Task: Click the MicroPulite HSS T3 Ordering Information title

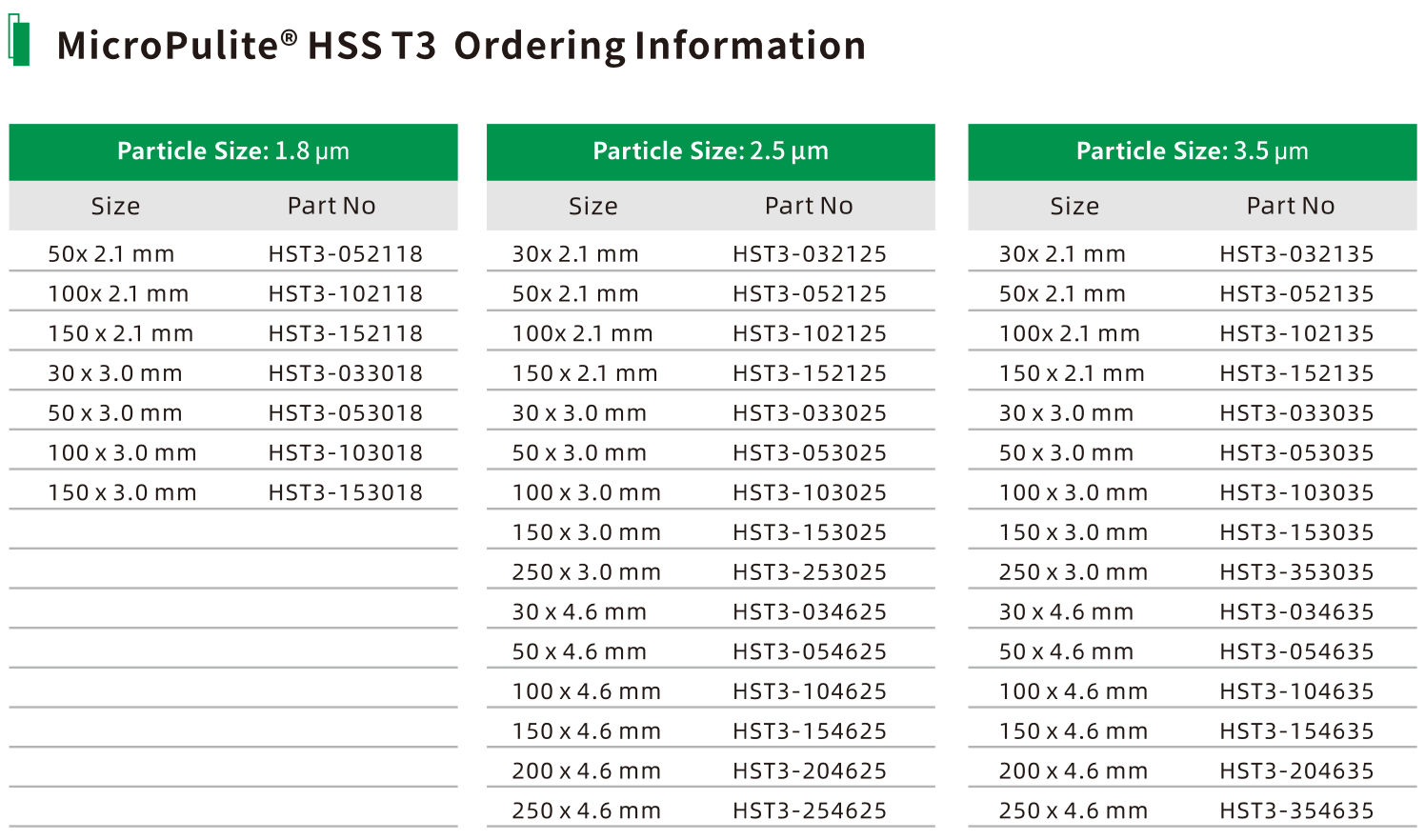Action: point(461,46)
